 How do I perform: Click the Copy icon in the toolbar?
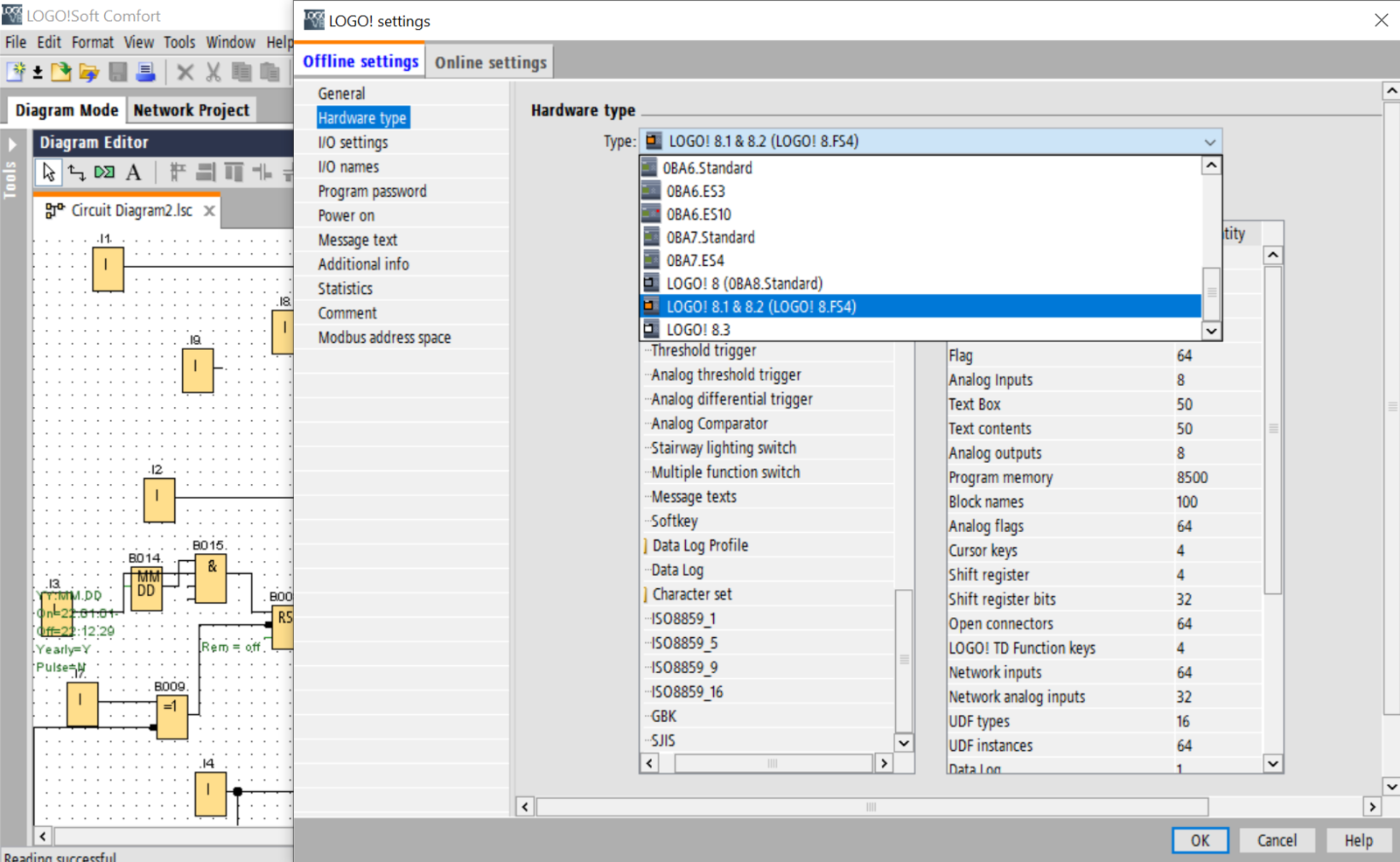[241, 72]
